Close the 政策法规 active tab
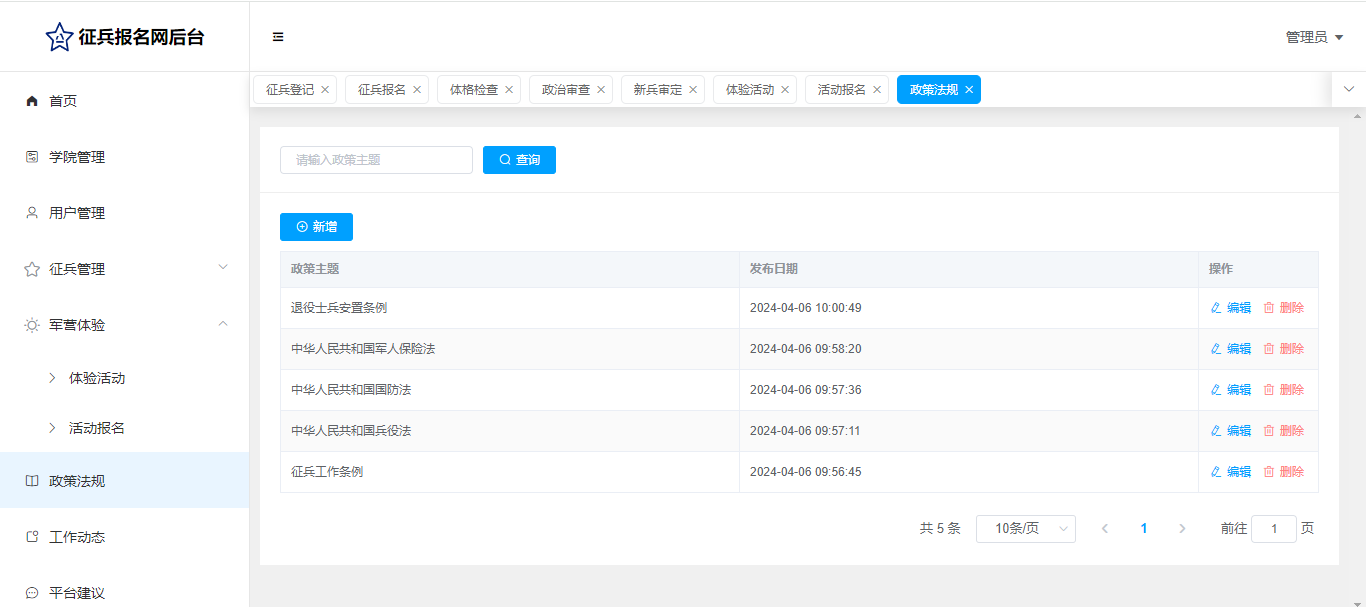This screenshot has height=607, width=1366. pos(969,90)
